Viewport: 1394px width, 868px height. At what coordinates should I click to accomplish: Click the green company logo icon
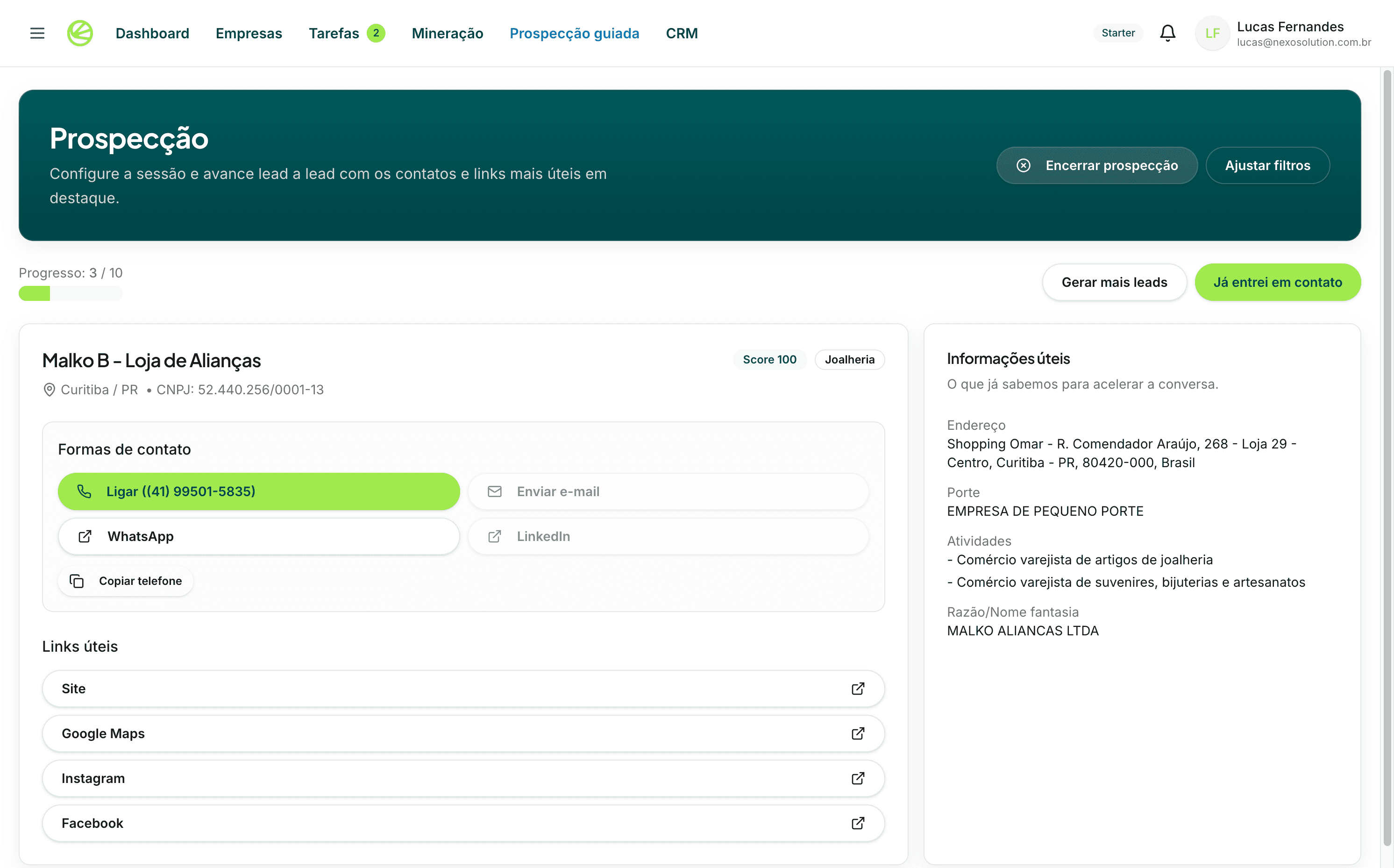[80, 33]
